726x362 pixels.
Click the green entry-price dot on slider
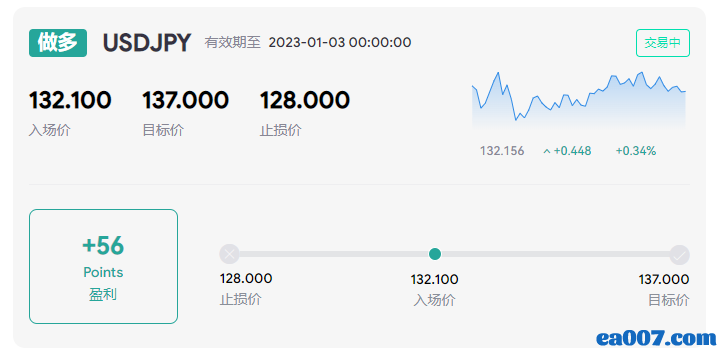pos(435,254)
